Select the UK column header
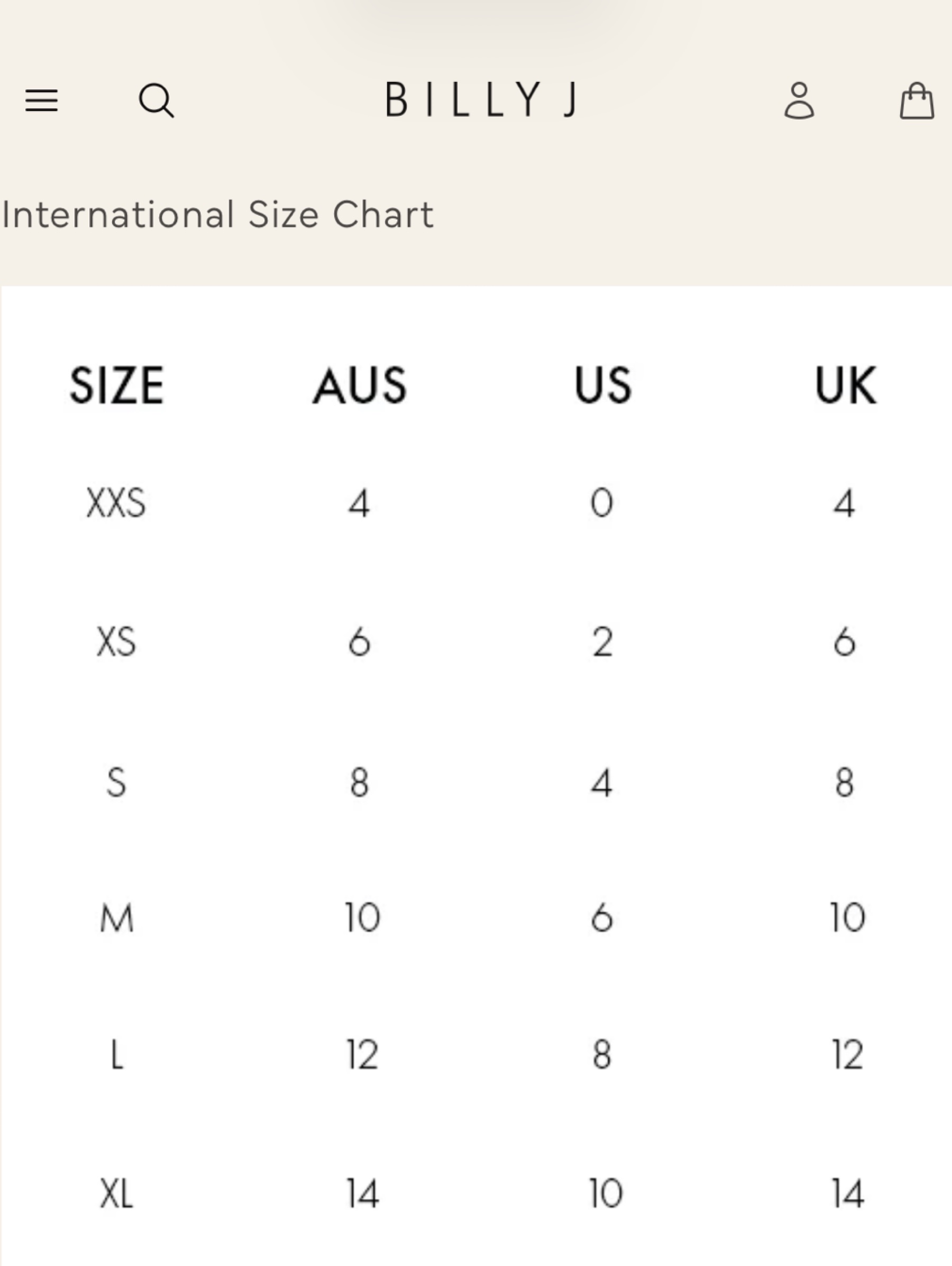Screen dimensions: 952x1266 846,386
